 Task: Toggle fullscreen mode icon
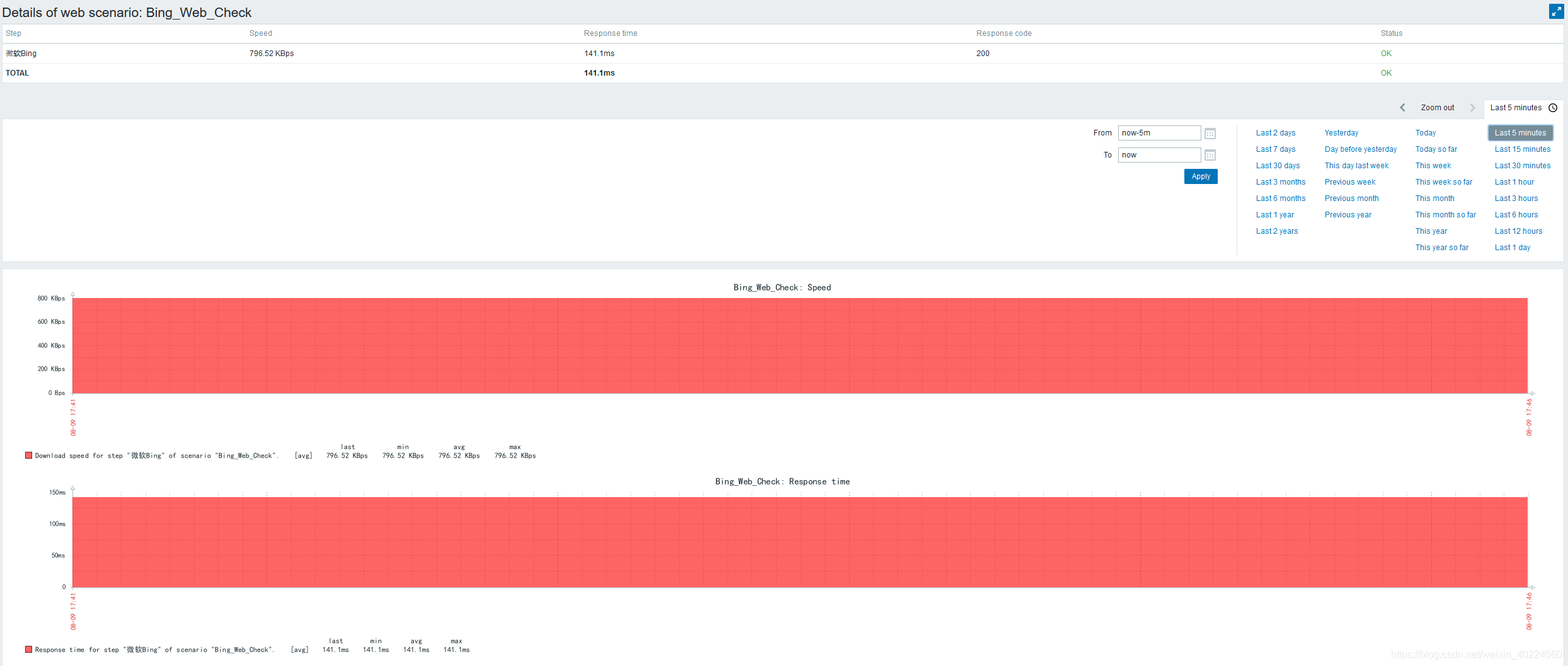[x=1556, y=11]
